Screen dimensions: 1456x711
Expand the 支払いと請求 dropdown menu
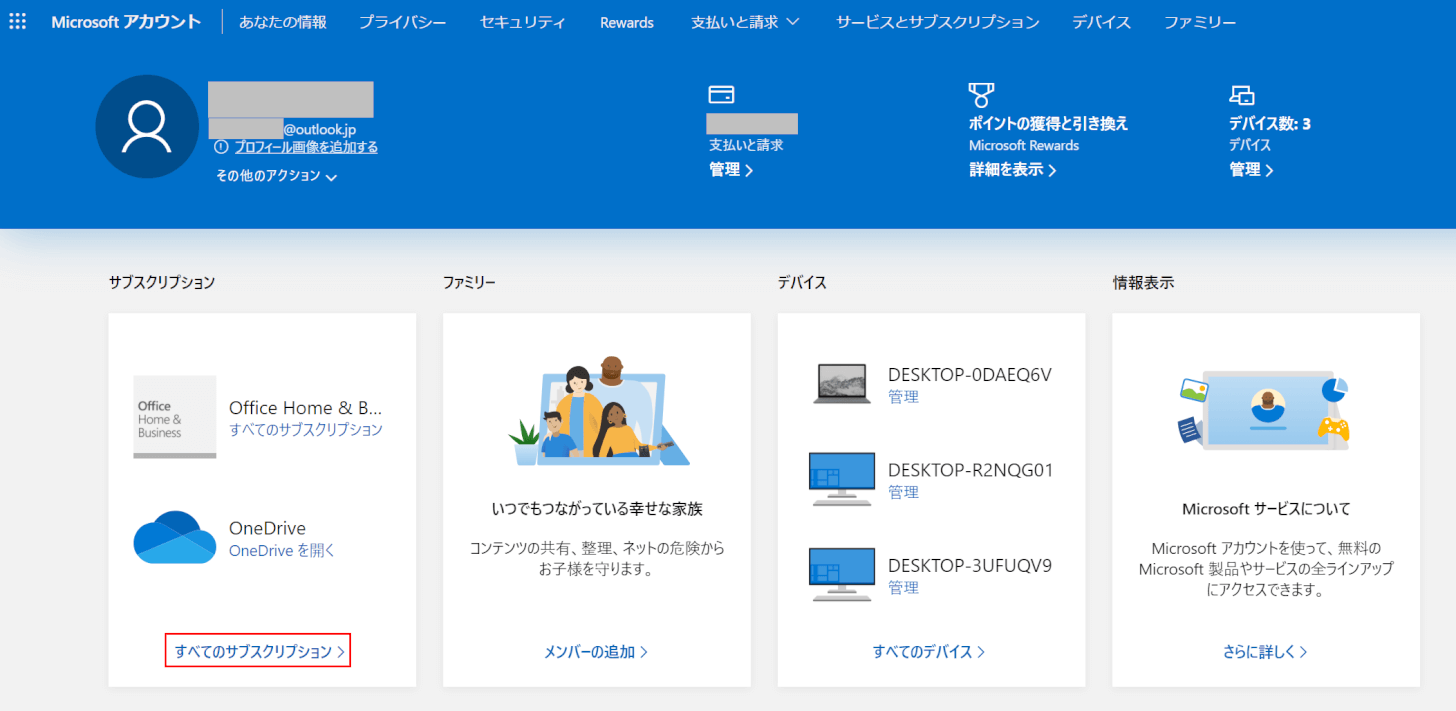(745, 22)
